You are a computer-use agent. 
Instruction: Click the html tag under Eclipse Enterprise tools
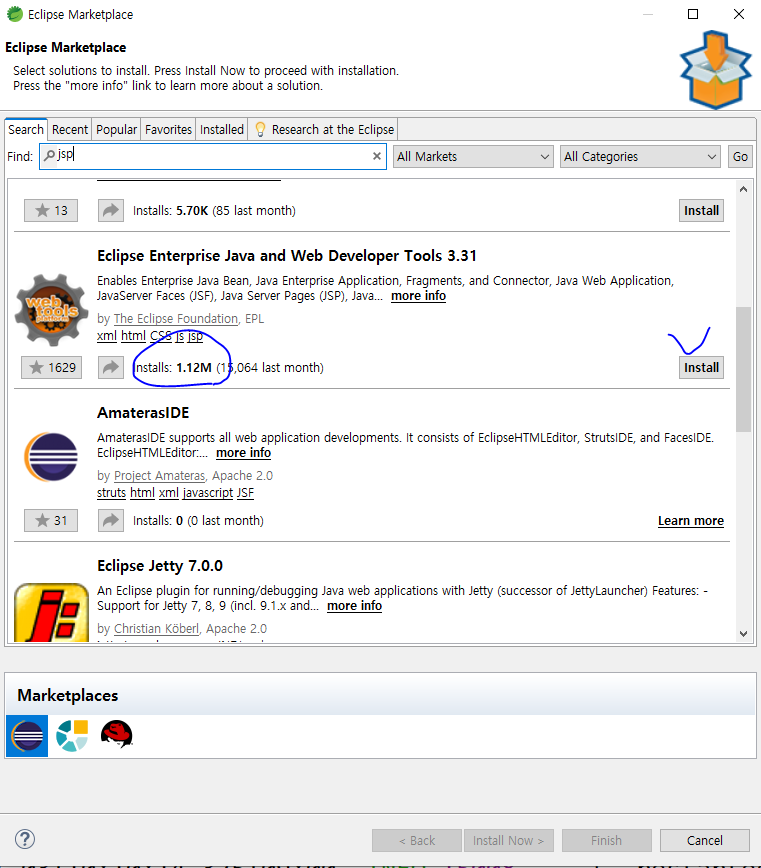(133, 336)
